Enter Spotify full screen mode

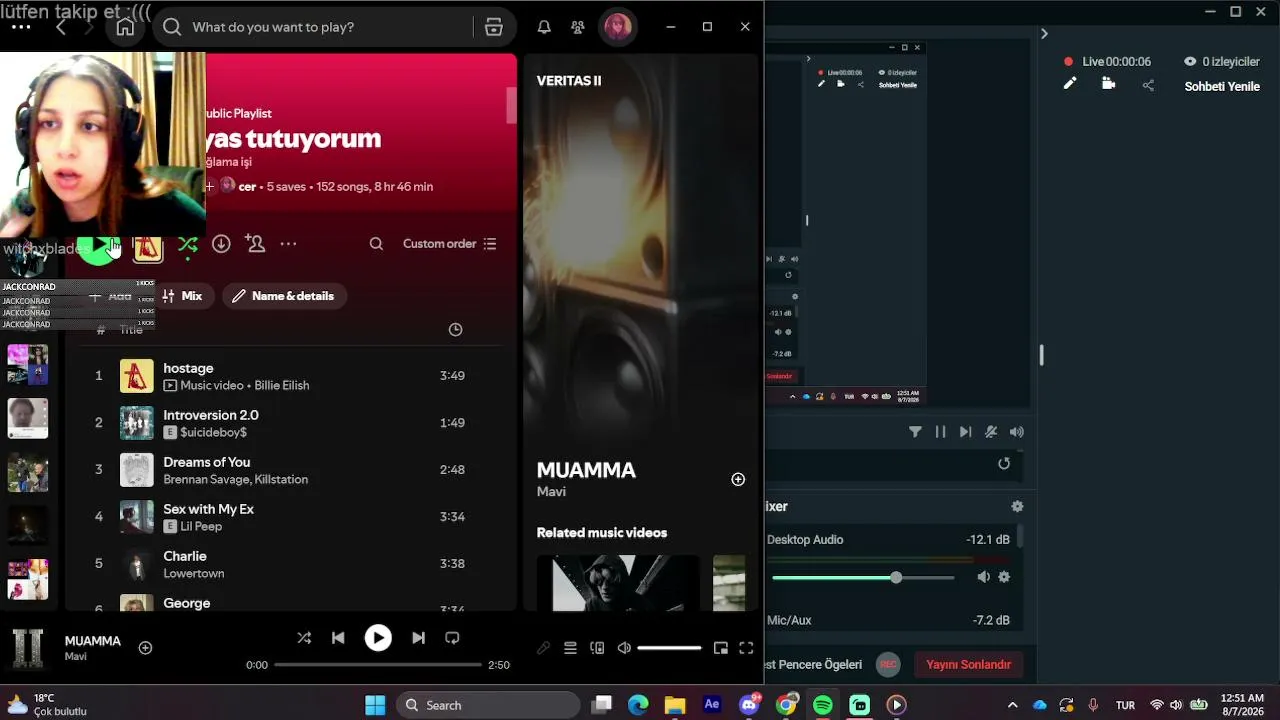click(x=746, y=648)
